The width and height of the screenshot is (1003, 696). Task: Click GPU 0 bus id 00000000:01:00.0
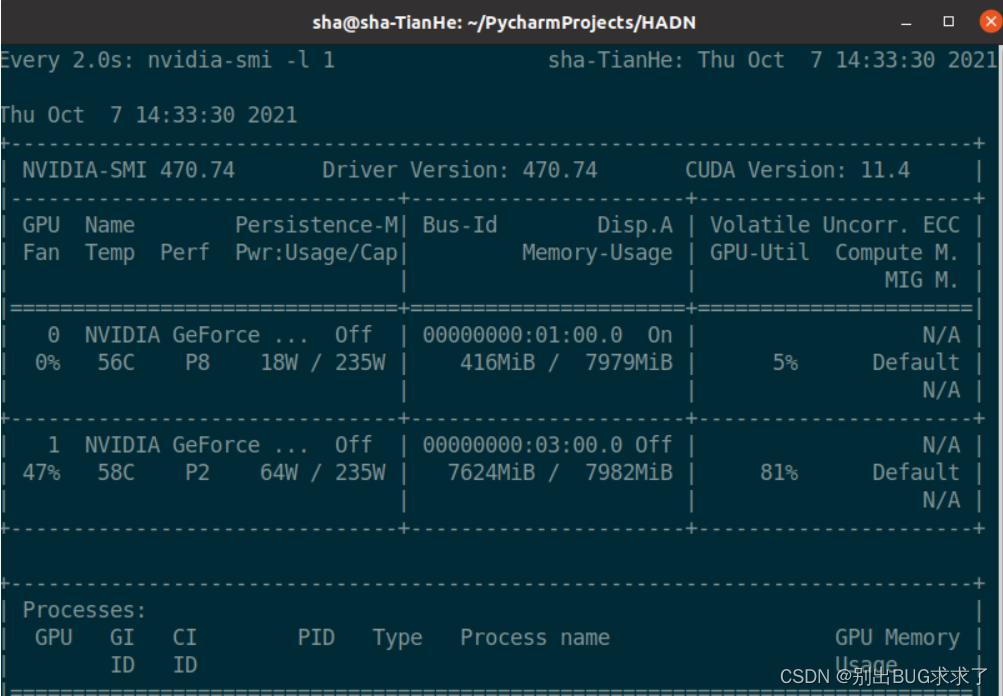(x=522, y=335)
